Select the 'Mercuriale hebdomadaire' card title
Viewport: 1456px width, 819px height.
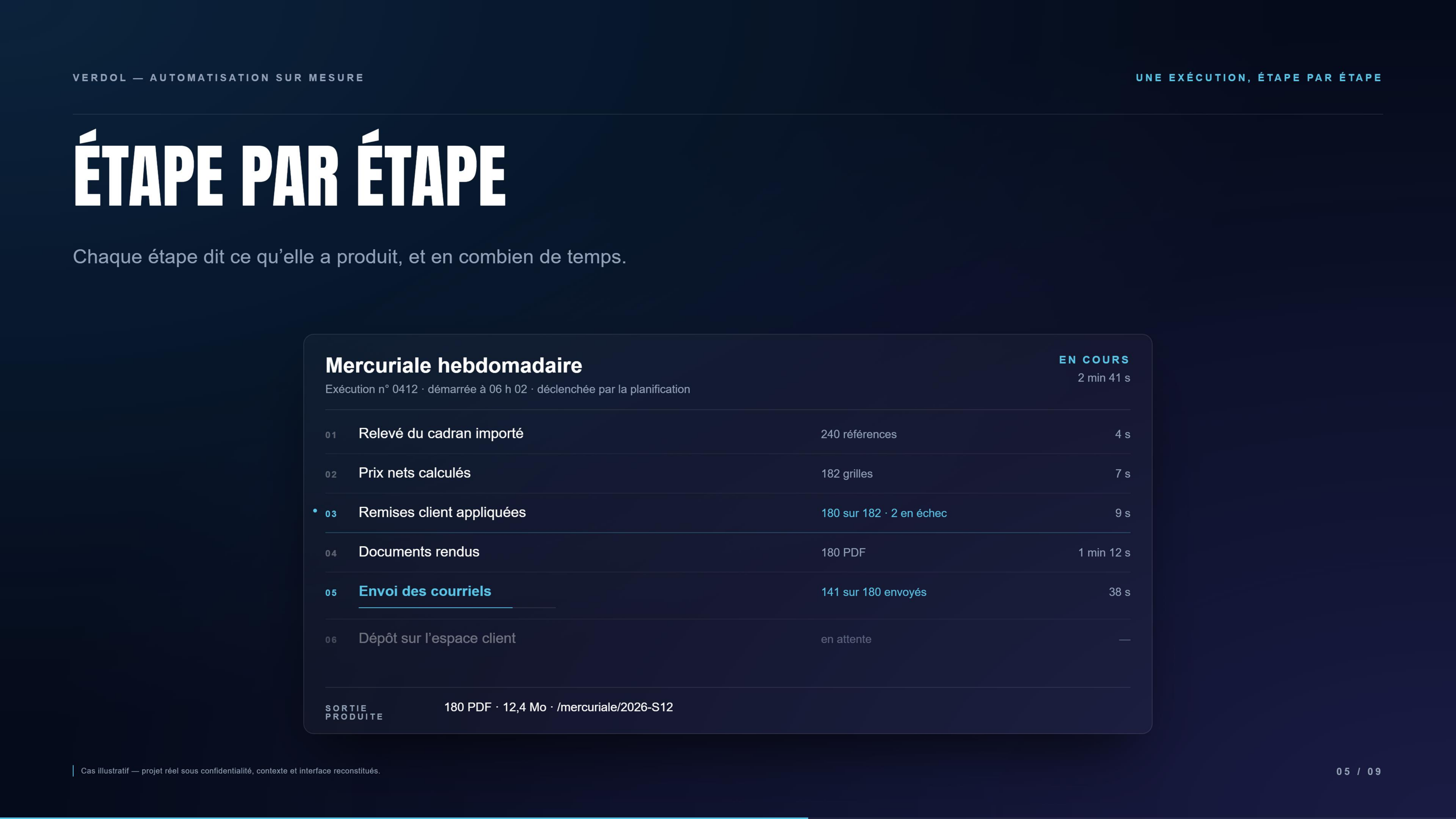453,365
